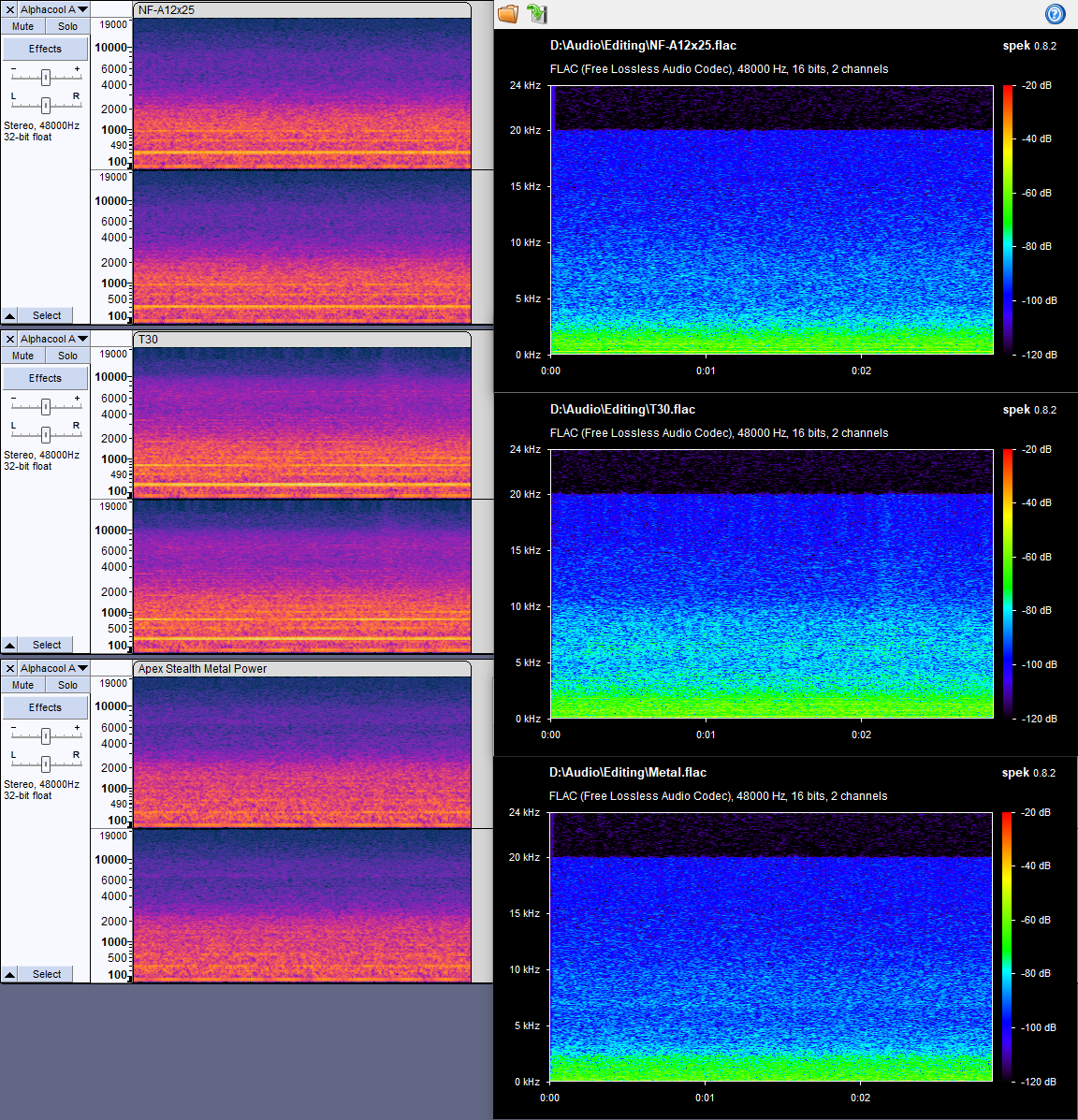Click the Apex Stealth Metal Power pan slider

point(46,764)
